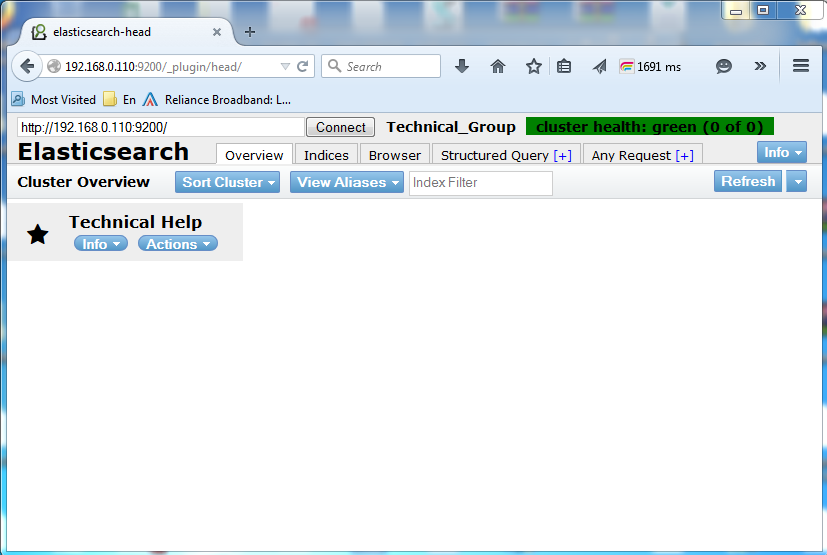
Task: Click the Connect button
Action: tap(340, 127)
